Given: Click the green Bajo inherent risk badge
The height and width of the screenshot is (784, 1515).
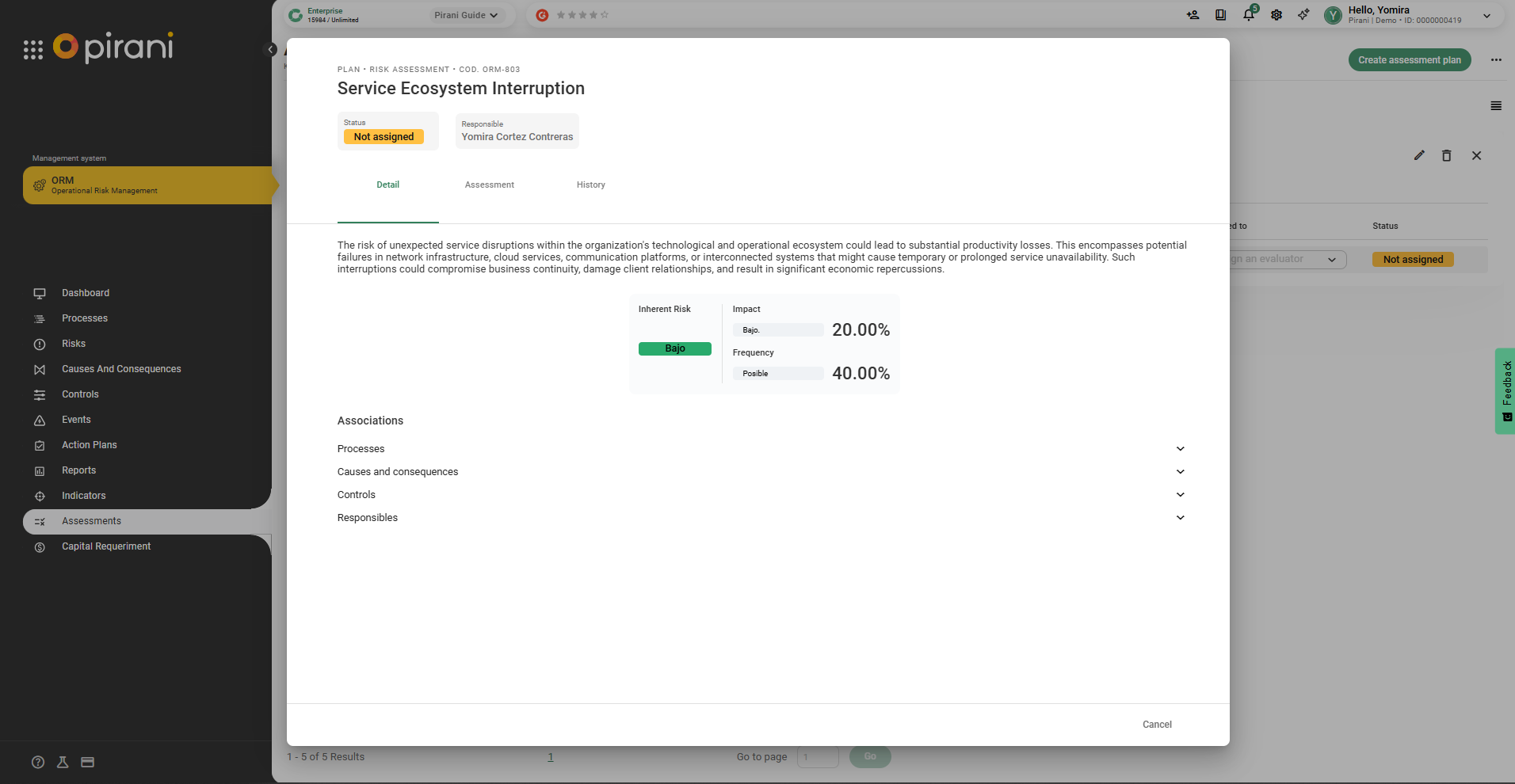Looking at the screenshot, I should (x=674, y=348).
